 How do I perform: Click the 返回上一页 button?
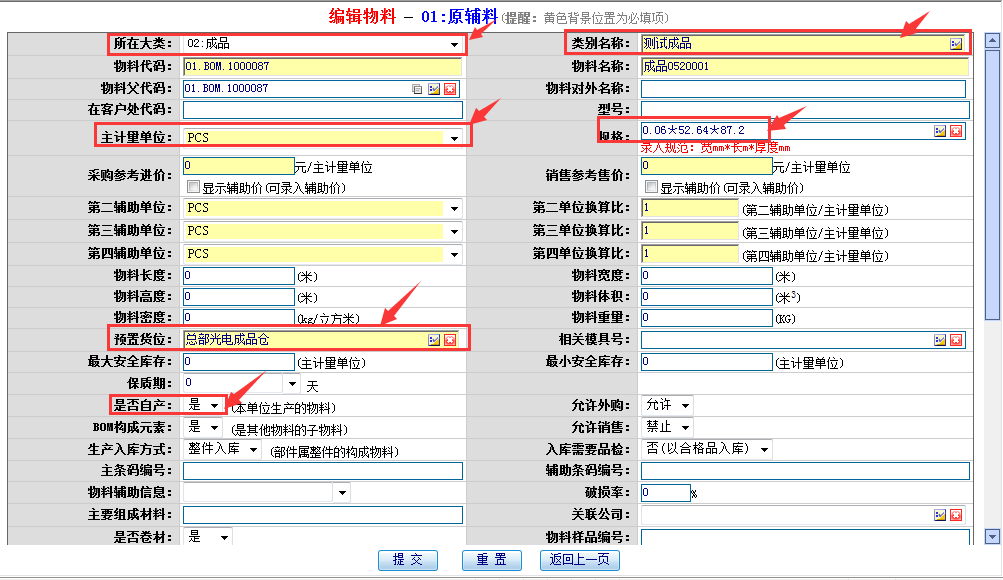point(580,560)
